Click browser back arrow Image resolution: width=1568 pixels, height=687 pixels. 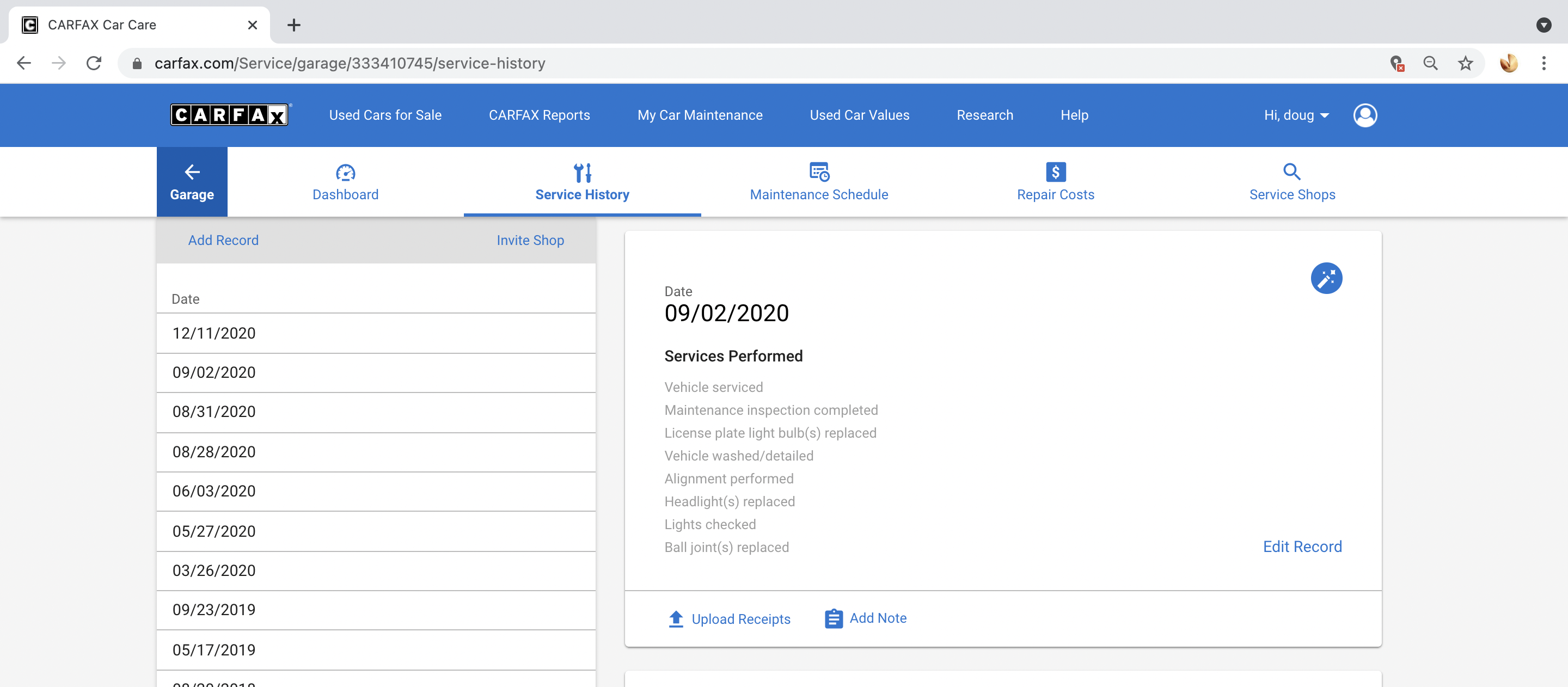point(24,63)
